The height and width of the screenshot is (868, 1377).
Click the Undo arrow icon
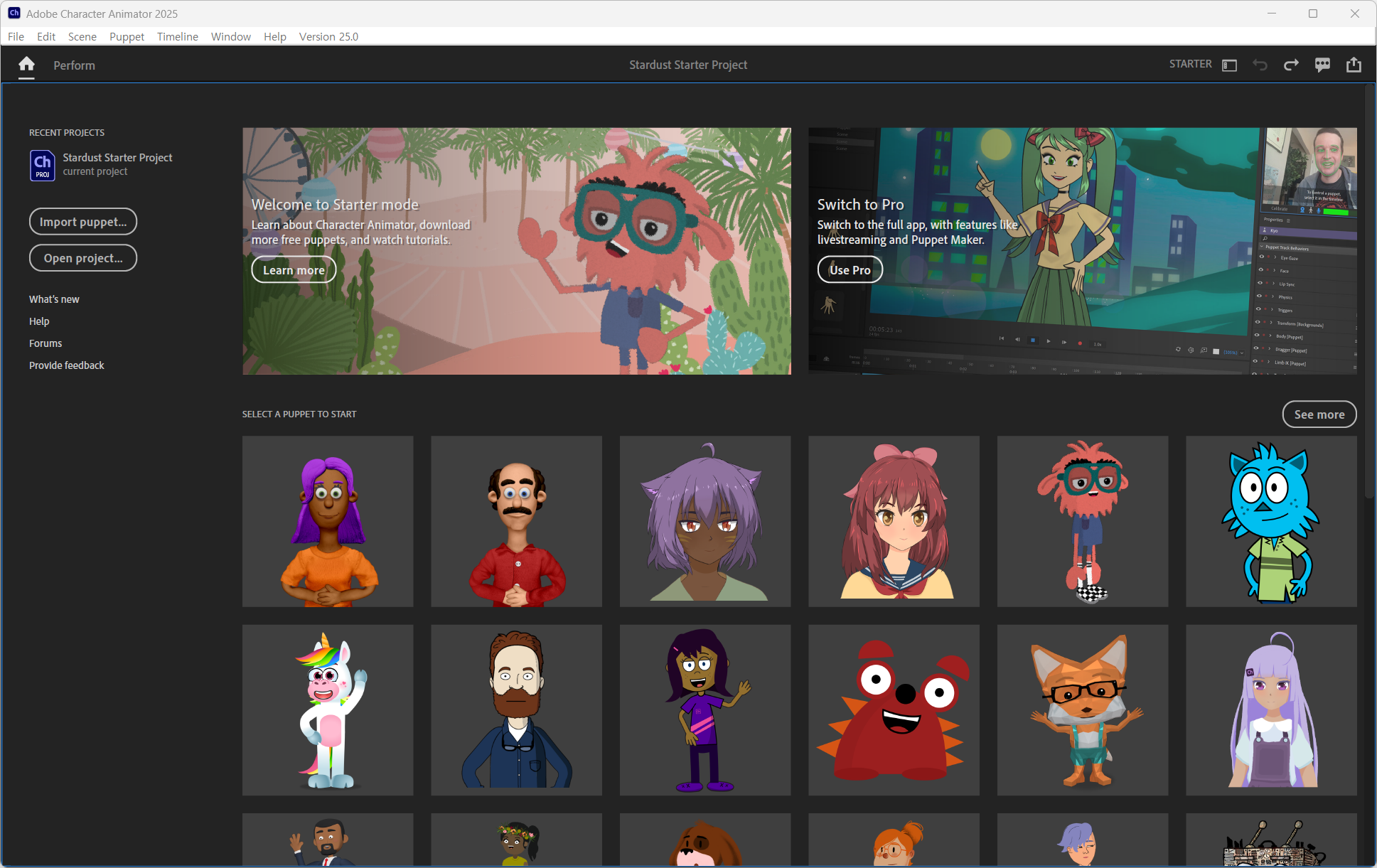[x=1260, y=65]
